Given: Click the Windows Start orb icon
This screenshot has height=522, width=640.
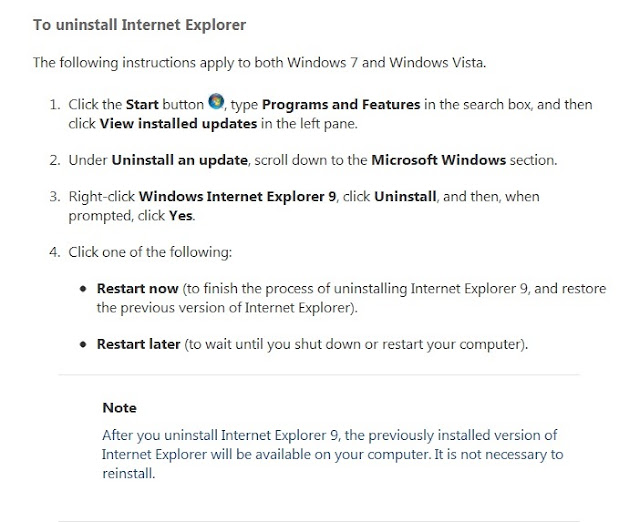Looking at the screenshot, I should [216, 102].
